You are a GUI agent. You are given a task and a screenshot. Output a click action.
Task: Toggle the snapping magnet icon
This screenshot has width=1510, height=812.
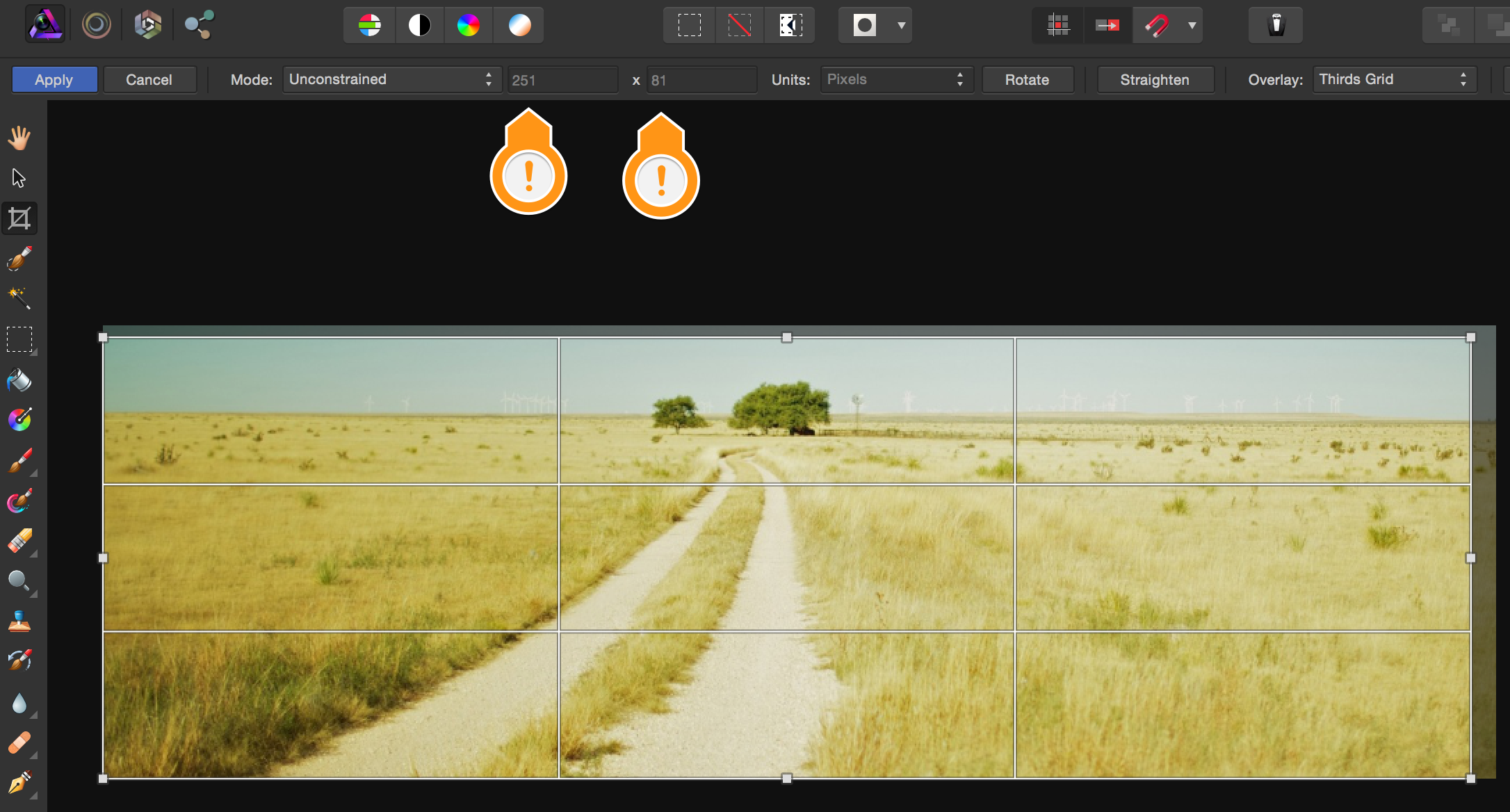tap(1157, 26)
